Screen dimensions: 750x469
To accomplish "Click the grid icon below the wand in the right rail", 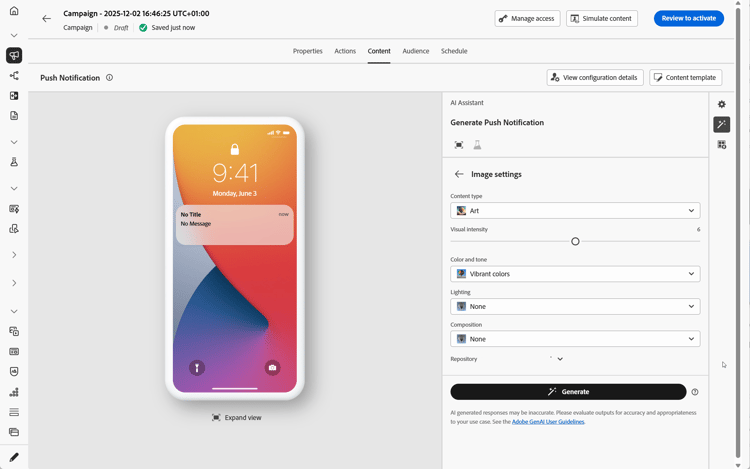I will point(722,144).
